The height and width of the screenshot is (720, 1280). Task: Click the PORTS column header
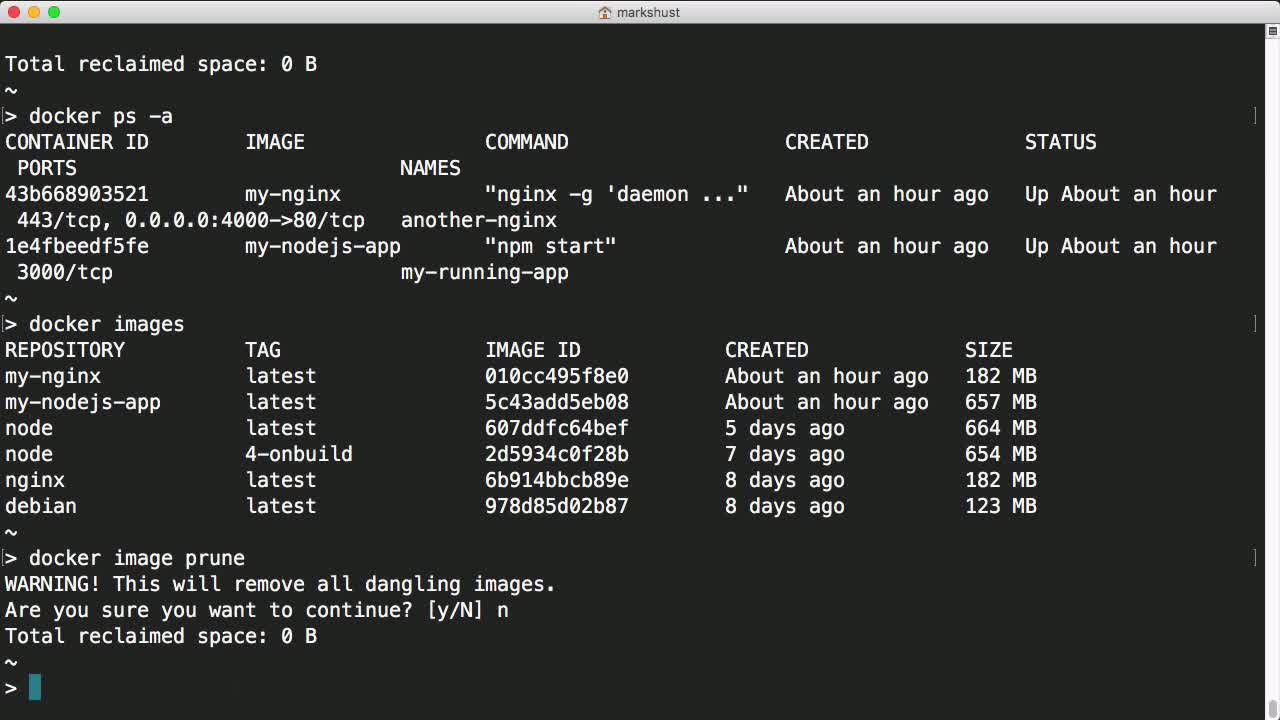point(47,168)
